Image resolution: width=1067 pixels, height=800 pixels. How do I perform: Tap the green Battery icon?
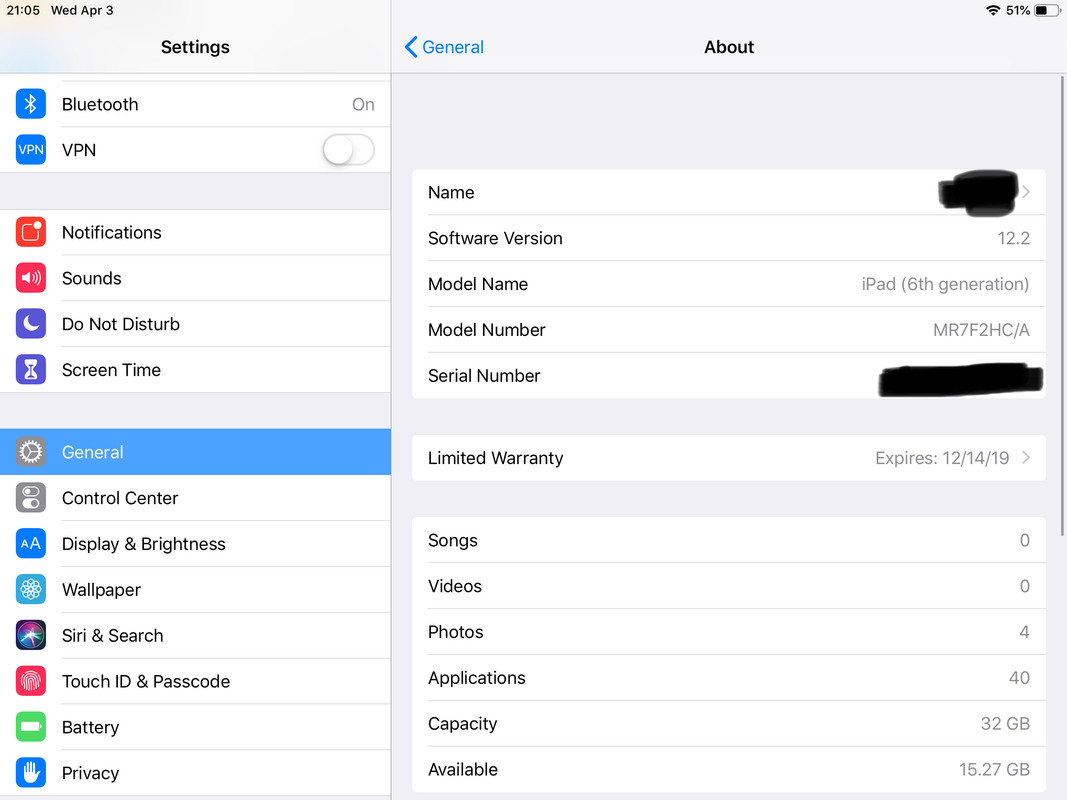[31, 727]
